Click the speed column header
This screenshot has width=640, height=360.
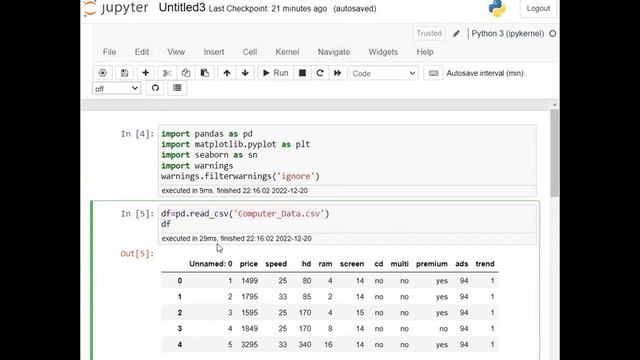click(276, 264)
